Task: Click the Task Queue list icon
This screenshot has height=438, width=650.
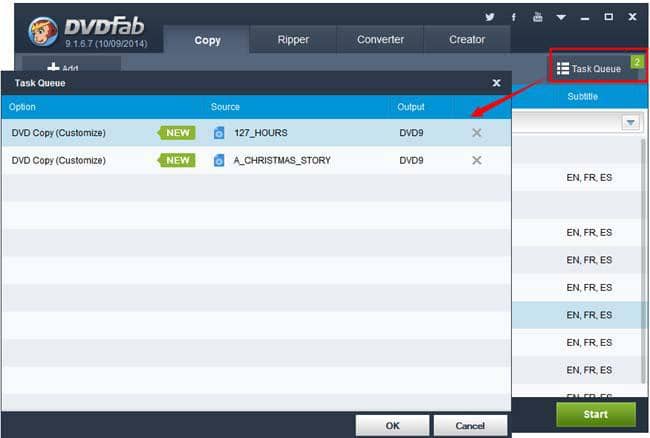Action: 563,68
